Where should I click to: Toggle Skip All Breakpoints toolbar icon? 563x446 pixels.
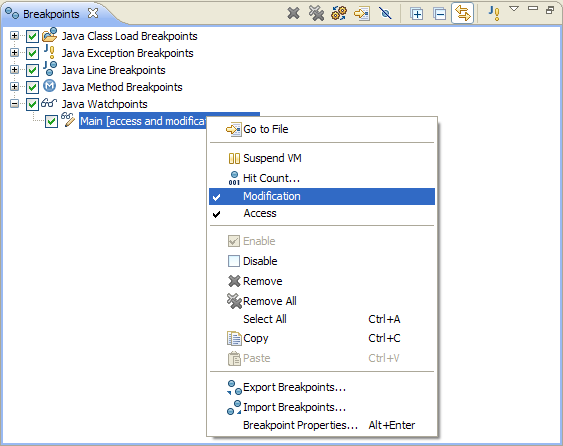(x=385, y=14)
